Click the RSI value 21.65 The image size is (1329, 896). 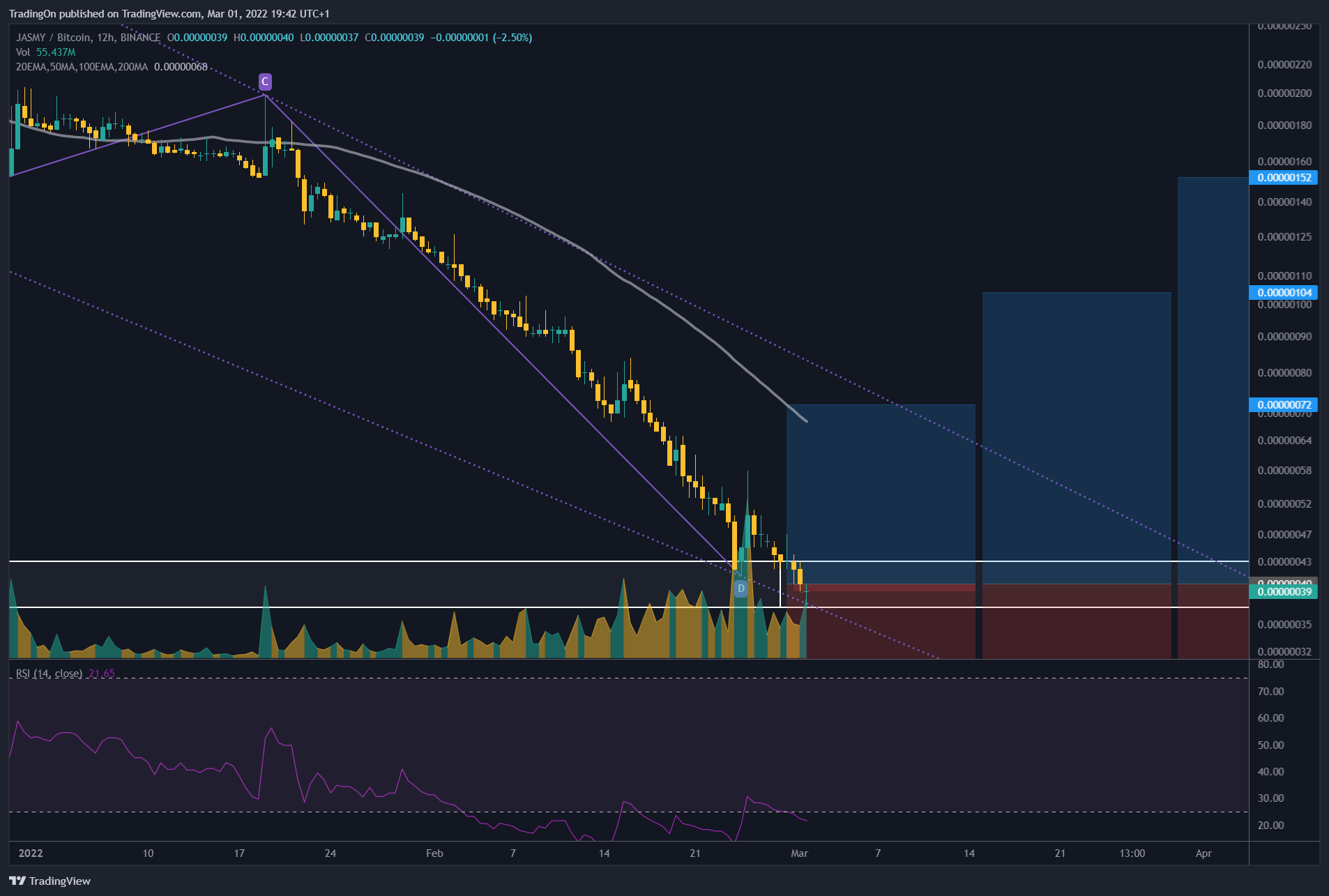click(102, 674)
